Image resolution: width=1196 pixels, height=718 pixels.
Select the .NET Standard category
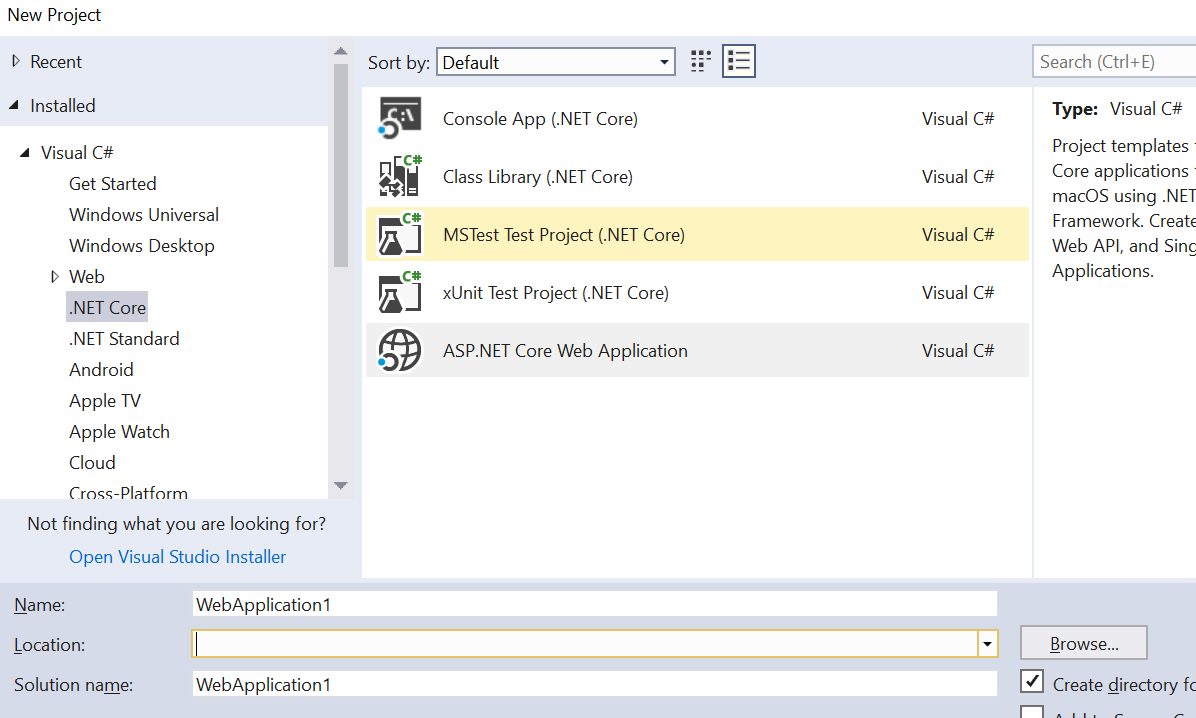[x=124, y=339]
